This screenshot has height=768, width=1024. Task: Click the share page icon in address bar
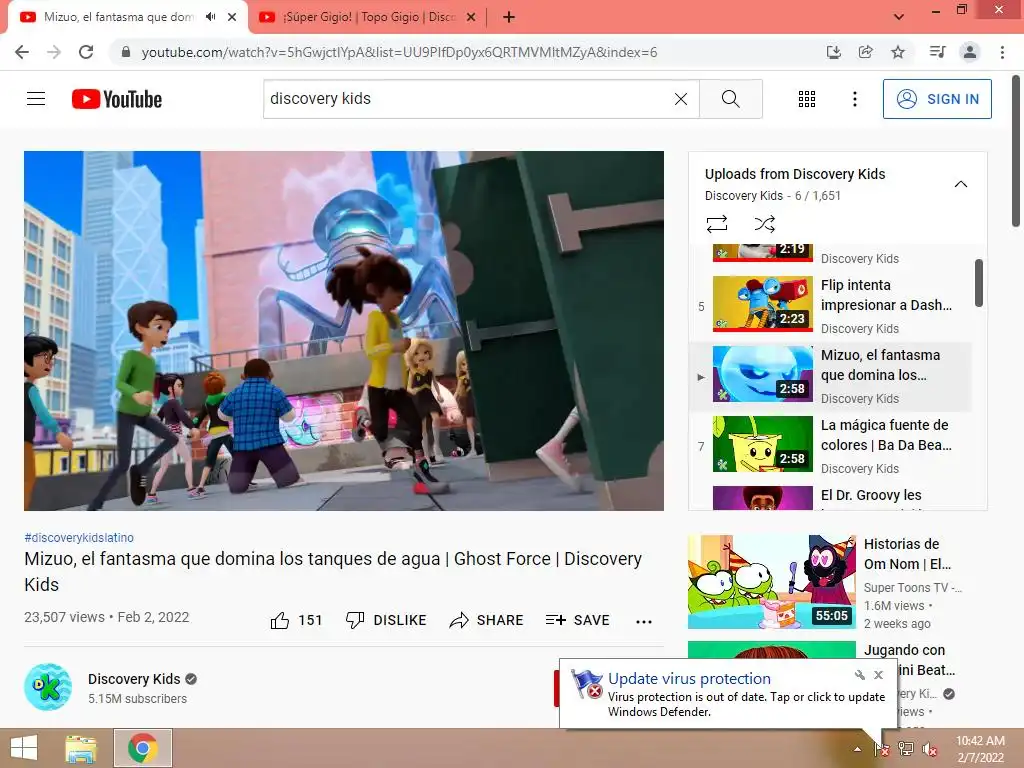[865, 52]
